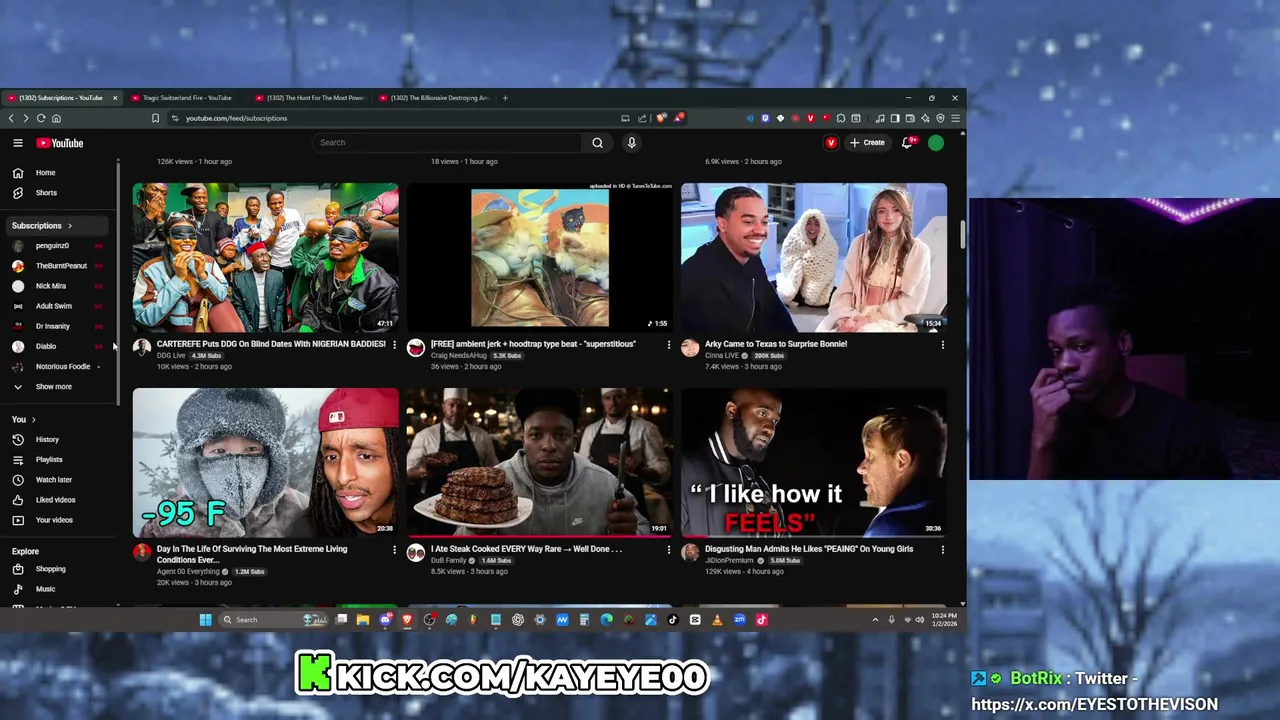The height and width of the screenshot is (720, 1280).
Task: Open the cats ambient beat thumbnail
Action: point(540,257)
